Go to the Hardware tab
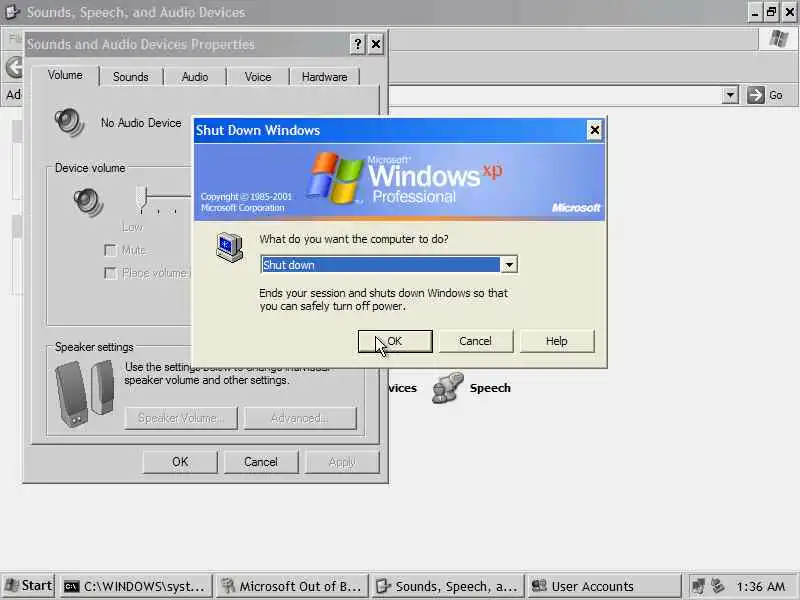 point(324,77)
